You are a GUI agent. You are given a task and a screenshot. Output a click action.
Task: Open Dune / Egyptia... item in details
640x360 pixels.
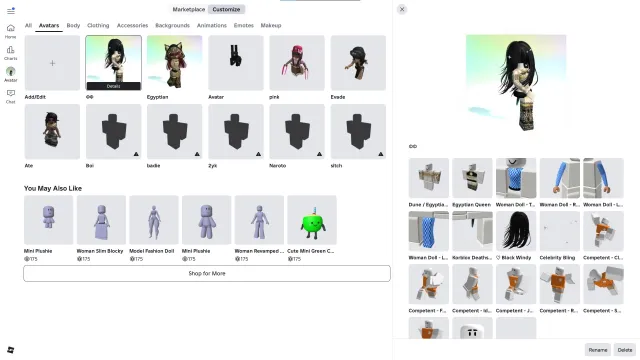(429, 178)
